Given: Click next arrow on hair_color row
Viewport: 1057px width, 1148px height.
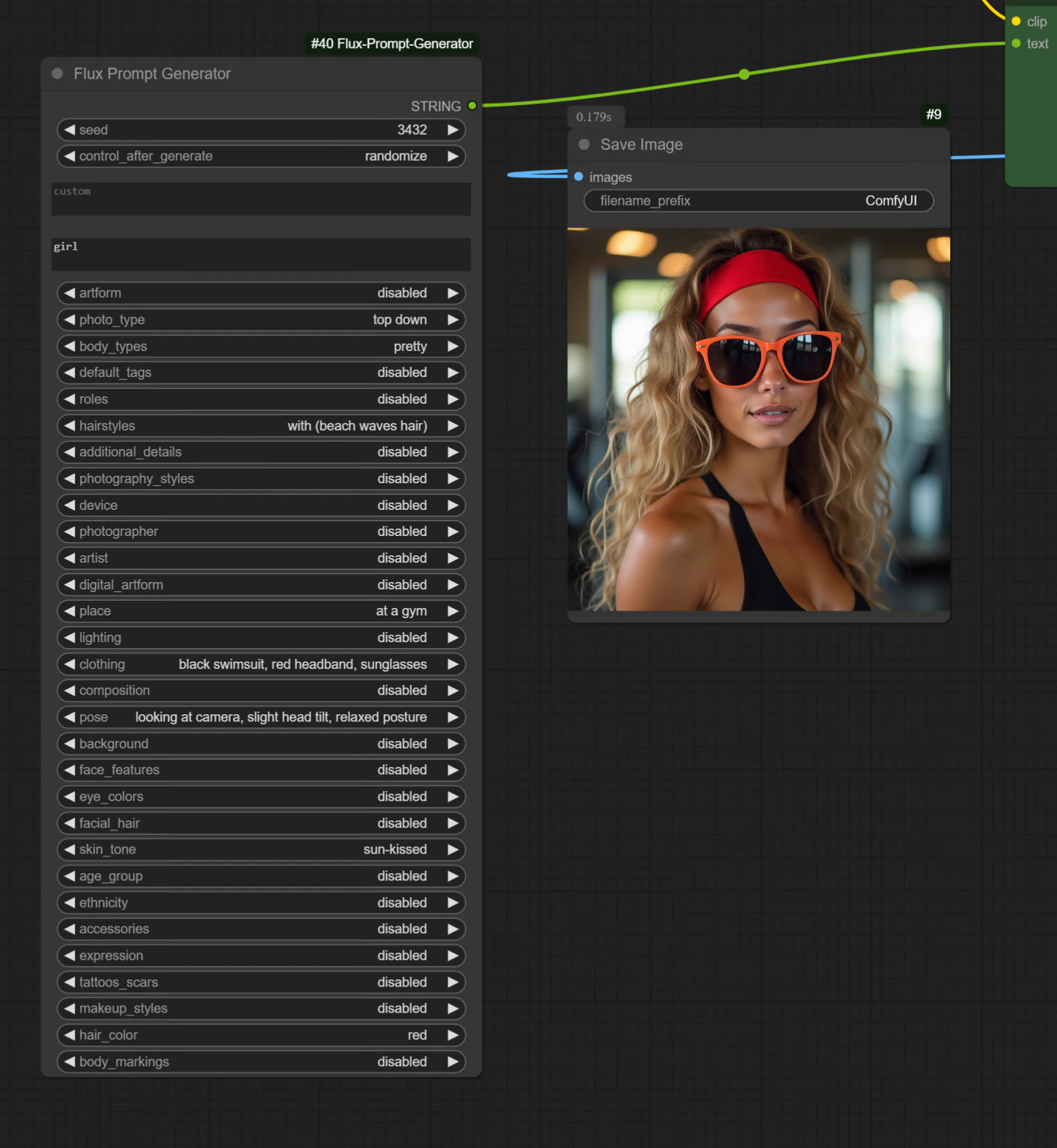Looking at the screenshot, I should [452, 1035].
